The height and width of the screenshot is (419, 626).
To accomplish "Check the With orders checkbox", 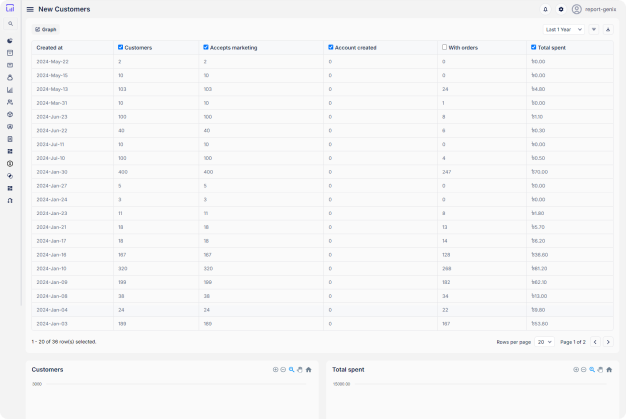I will 444,47.
